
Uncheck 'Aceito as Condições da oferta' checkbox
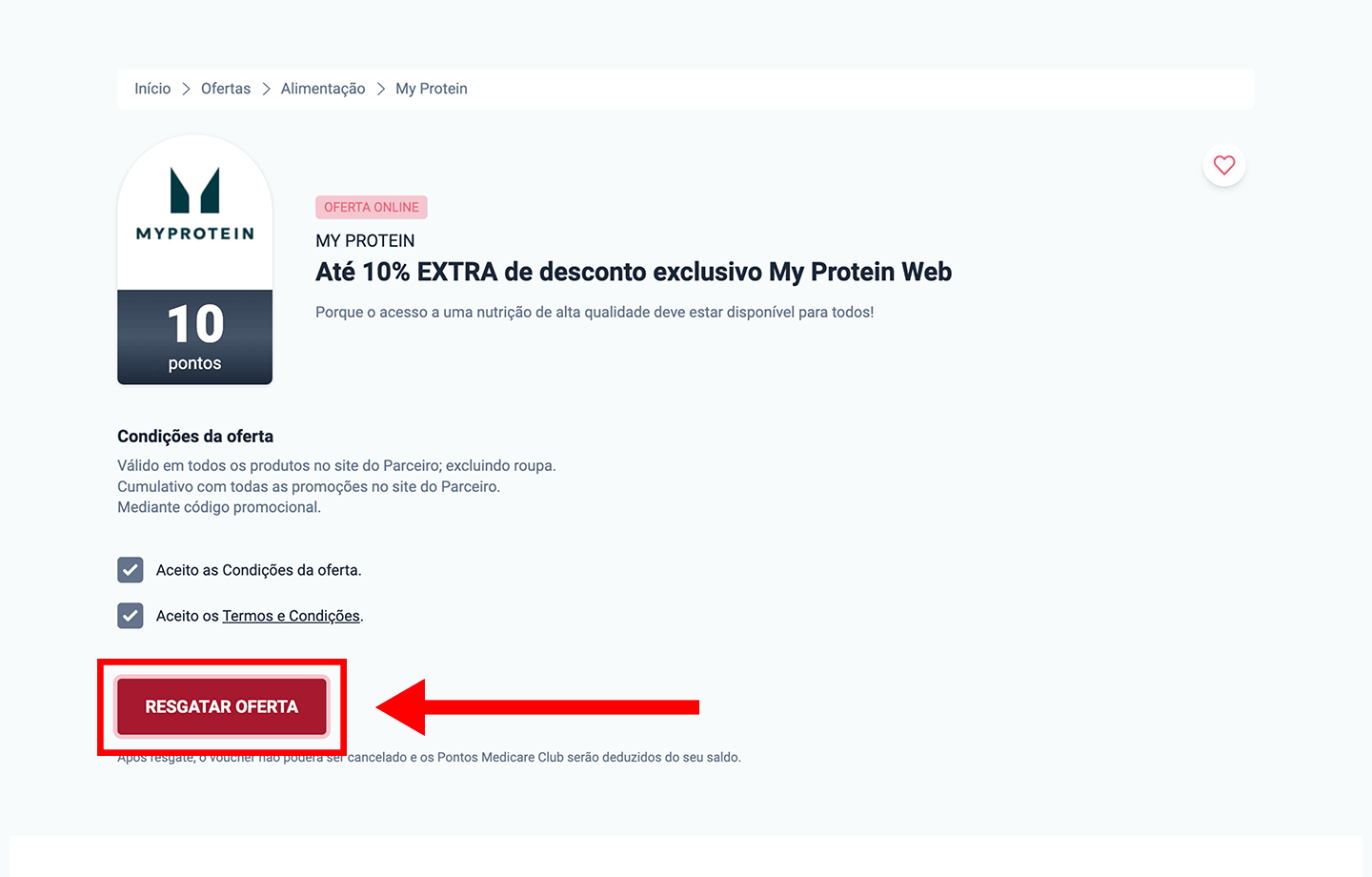point(131,570)
